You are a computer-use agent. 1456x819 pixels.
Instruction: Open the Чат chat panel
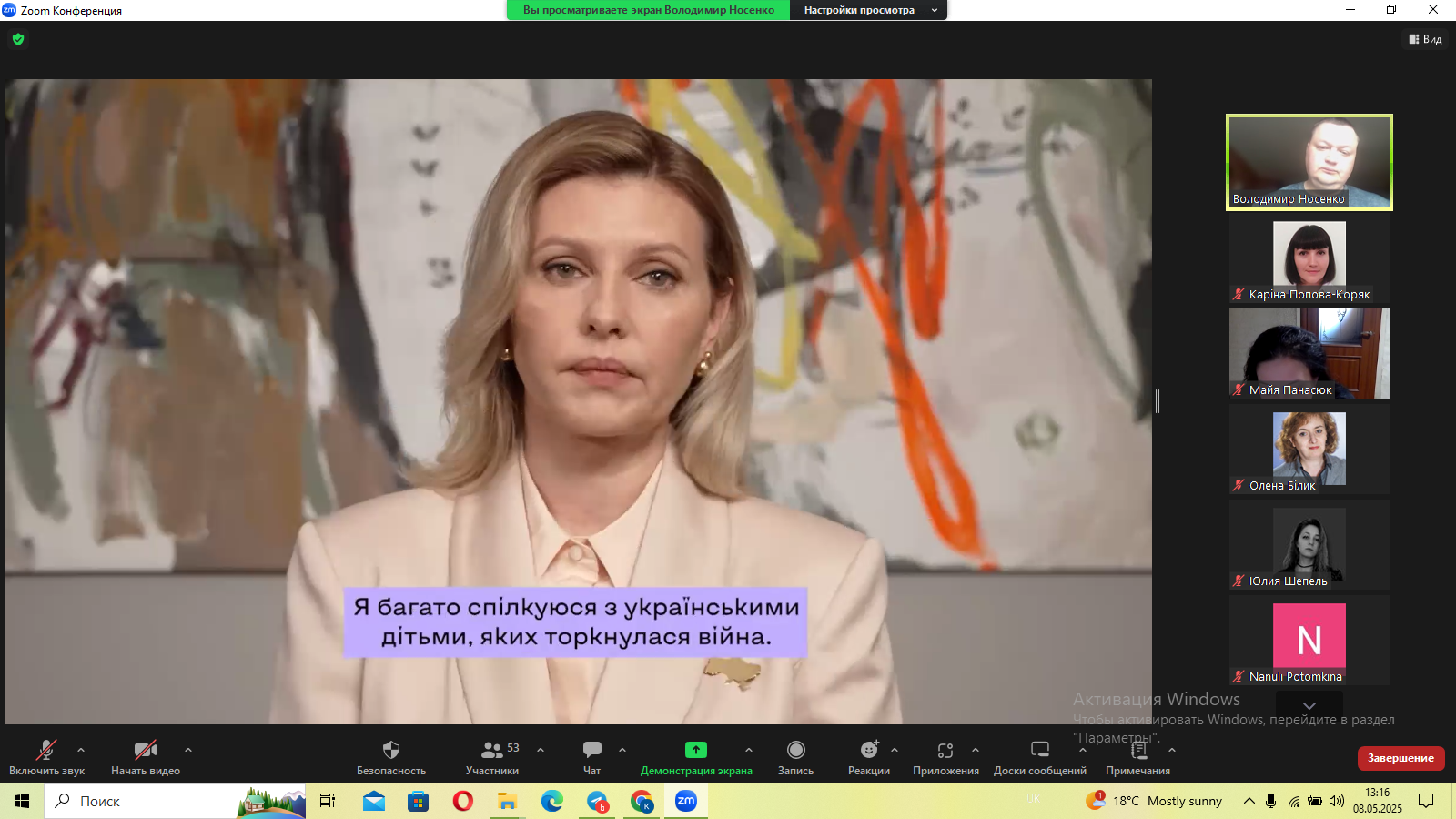point(592,757)
